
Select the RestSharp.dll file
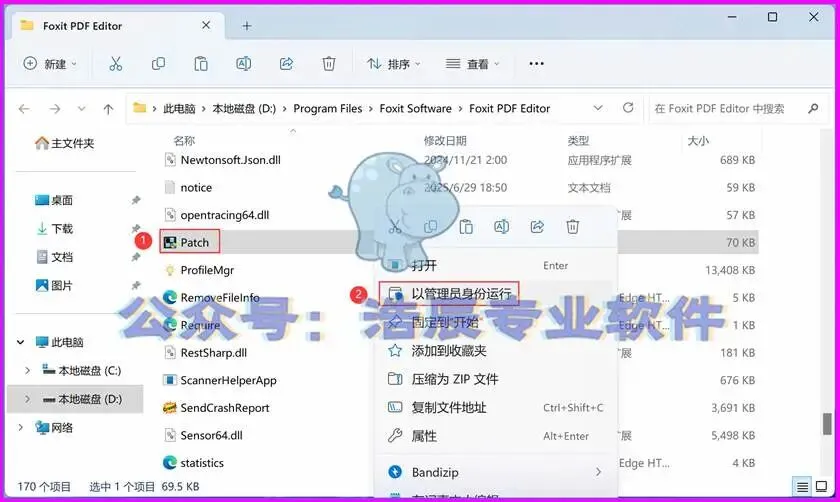pos(214,353)
